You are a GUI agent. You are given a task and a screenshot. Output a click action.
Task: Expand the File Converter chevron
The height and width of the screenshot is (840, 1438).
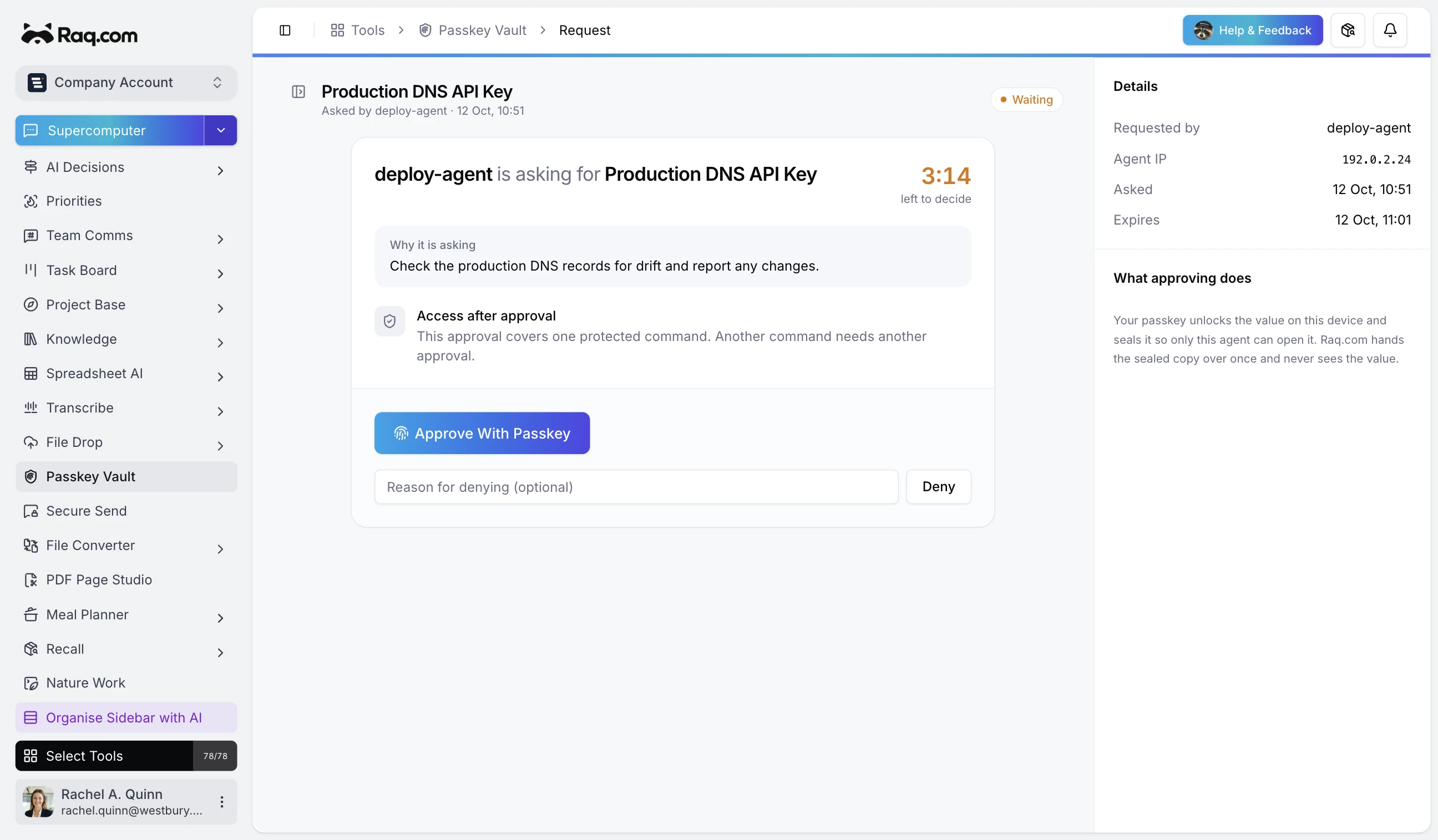click(220, 548)
